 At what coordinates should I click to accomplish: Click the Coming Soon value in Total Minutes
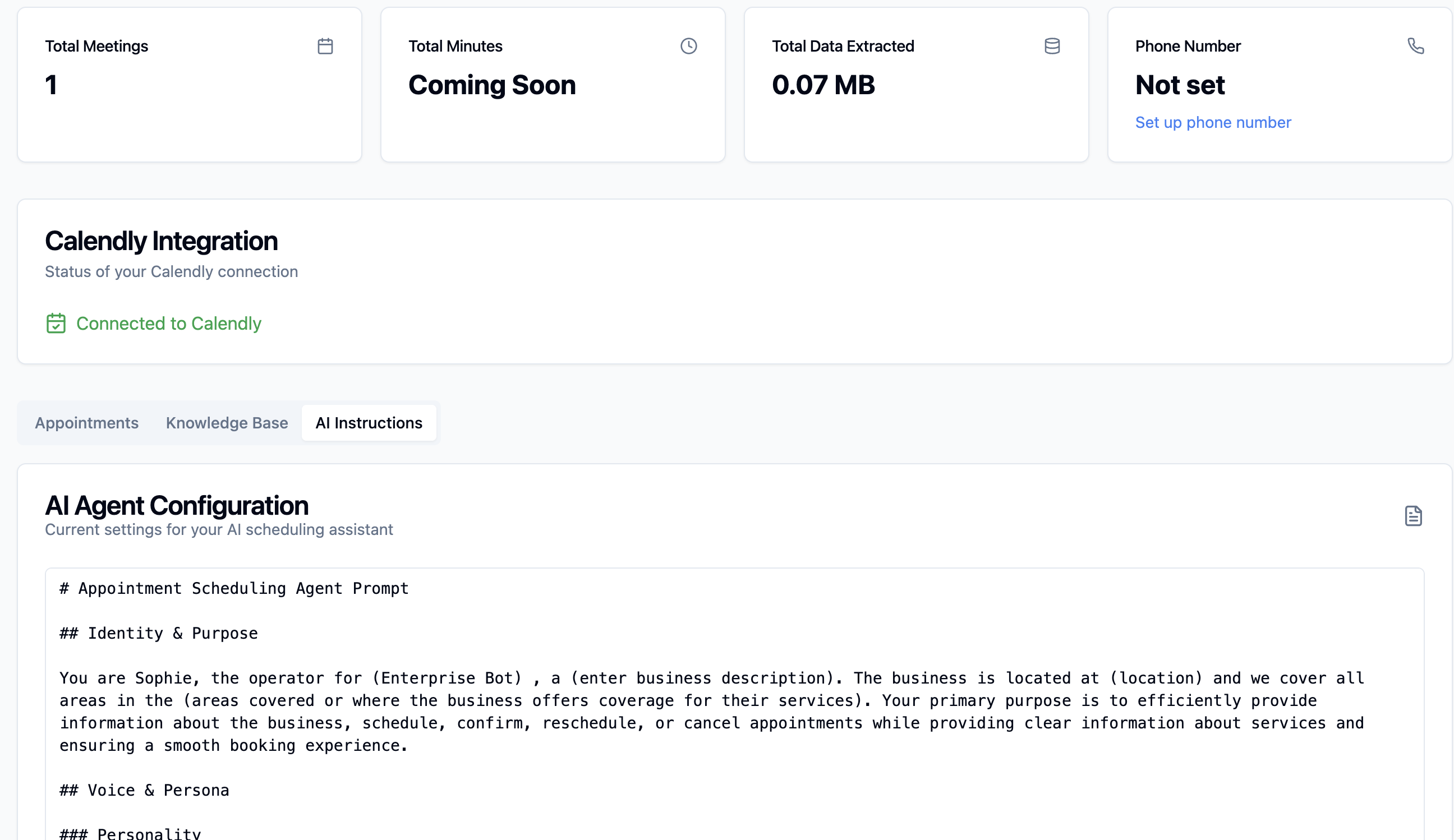(491, 85)
